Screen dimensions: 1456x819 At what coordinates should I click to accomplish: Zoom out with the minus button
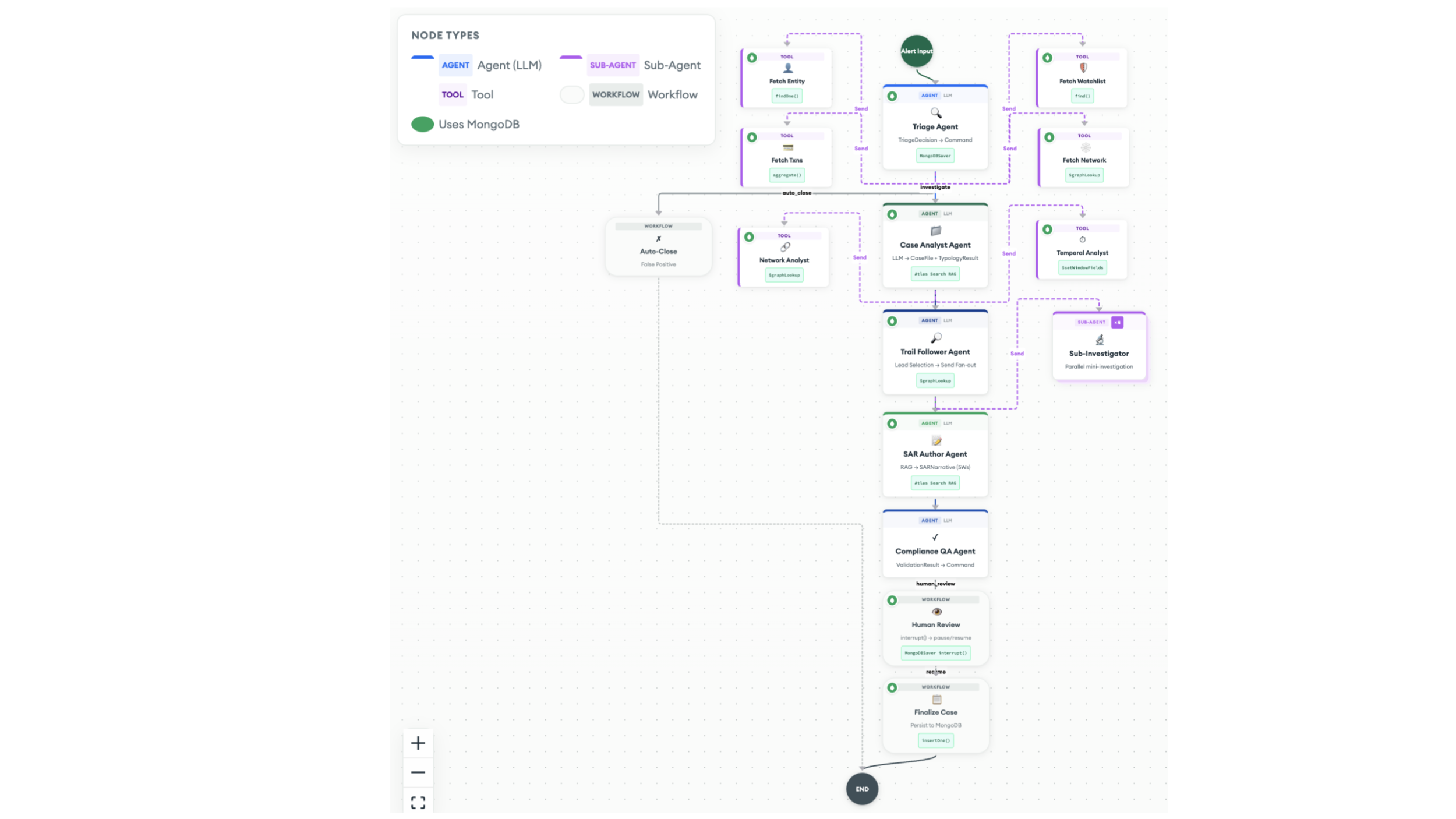[x=418, y=772]
